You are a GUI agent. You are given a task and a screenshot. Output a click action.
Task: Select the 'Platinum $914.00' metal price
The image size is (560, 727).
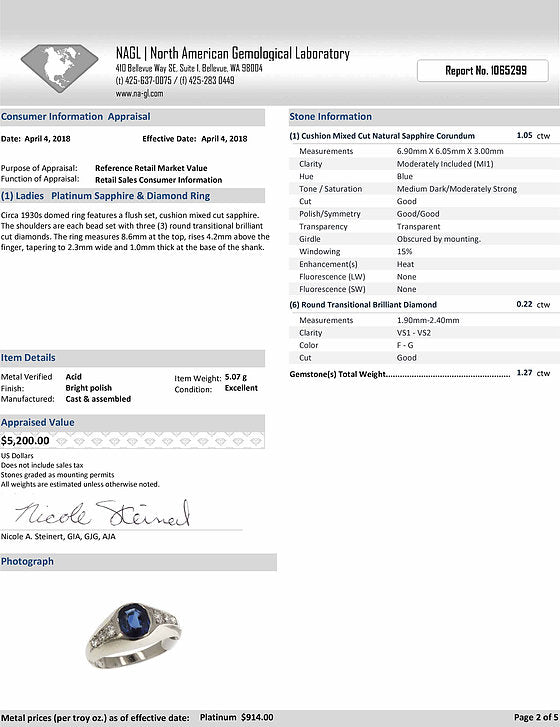coord(236,717)
